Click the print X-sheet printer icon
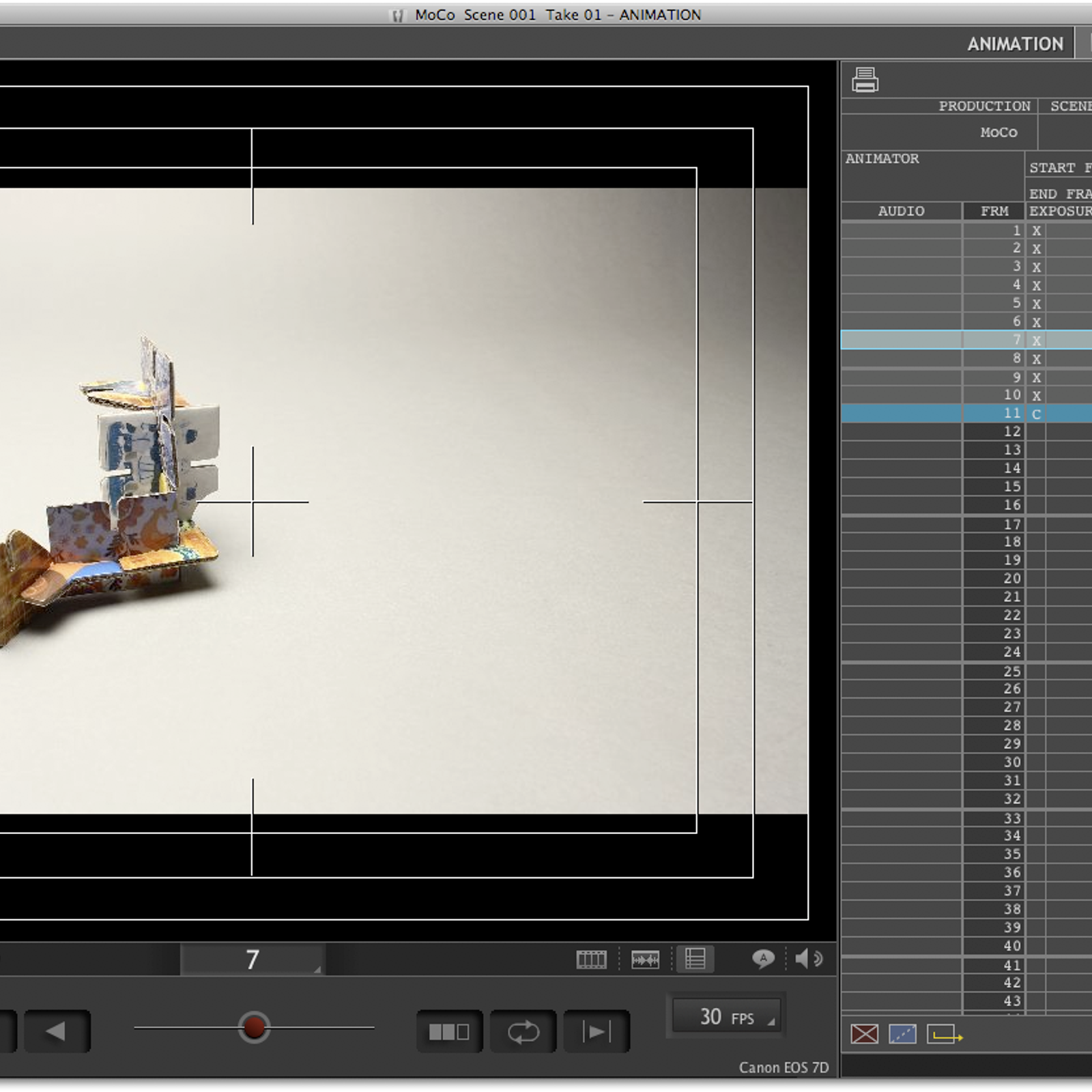Image resolution: width=1092 pixels, height=1092 pixels. tap(865, 80)
